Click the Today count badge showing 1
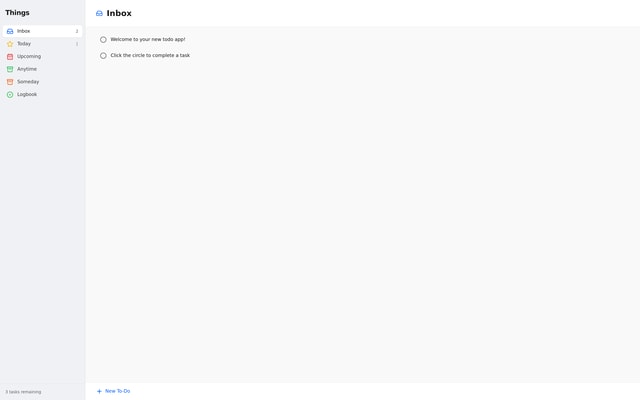The width and height of the screenshot is (640, 400). coord(77,44)
